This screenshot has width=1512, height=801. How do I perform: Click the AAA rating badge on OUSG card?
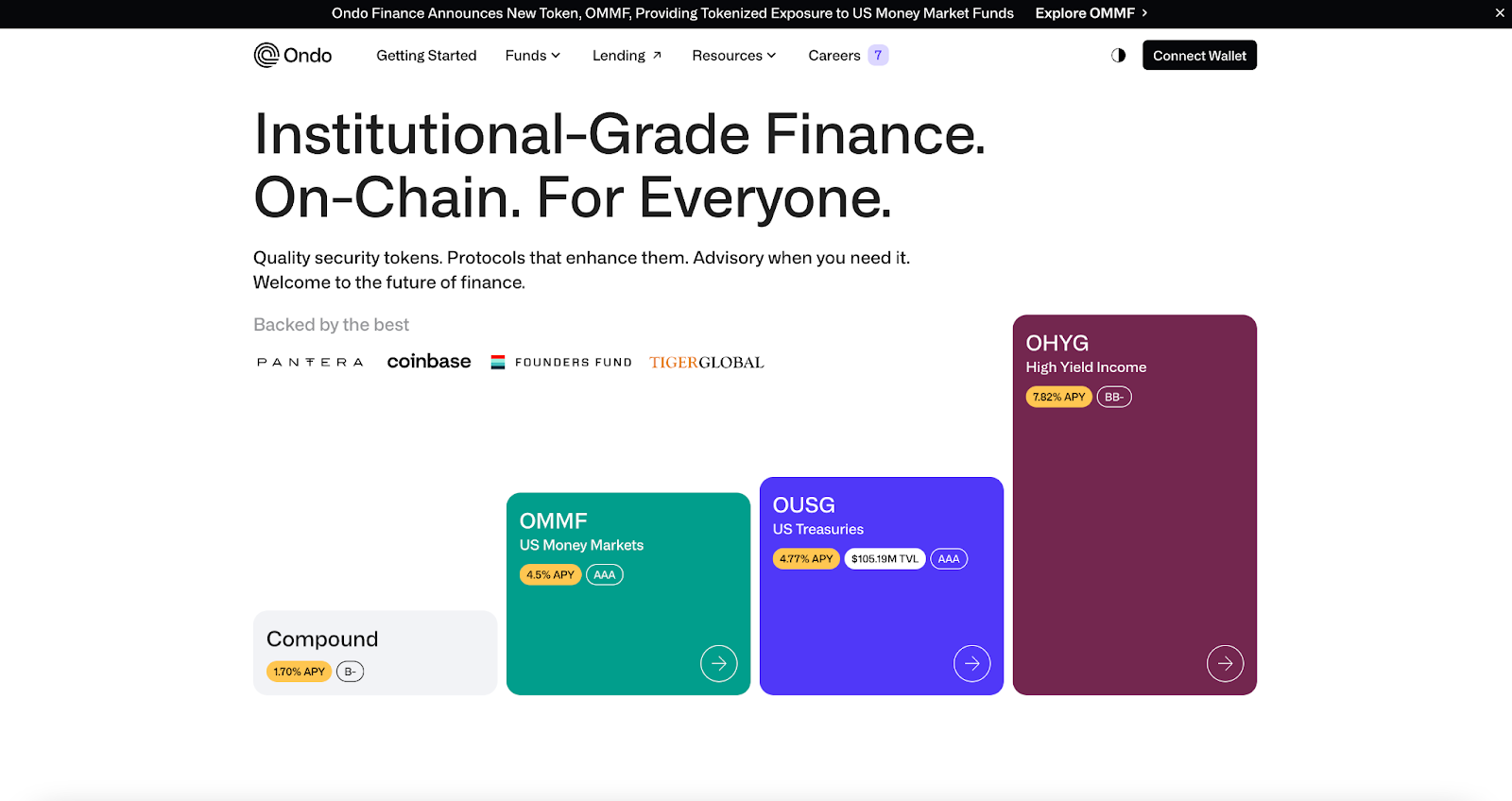tap(949, 559)
